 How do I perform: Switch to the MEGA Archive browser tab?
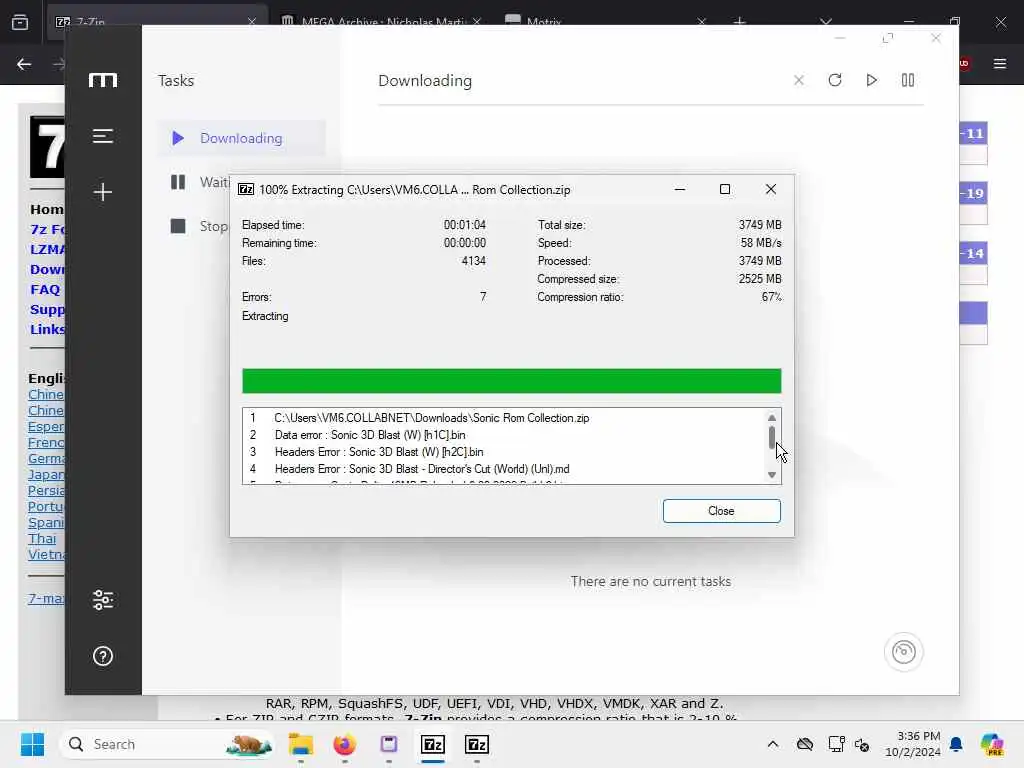coord(383,22)
